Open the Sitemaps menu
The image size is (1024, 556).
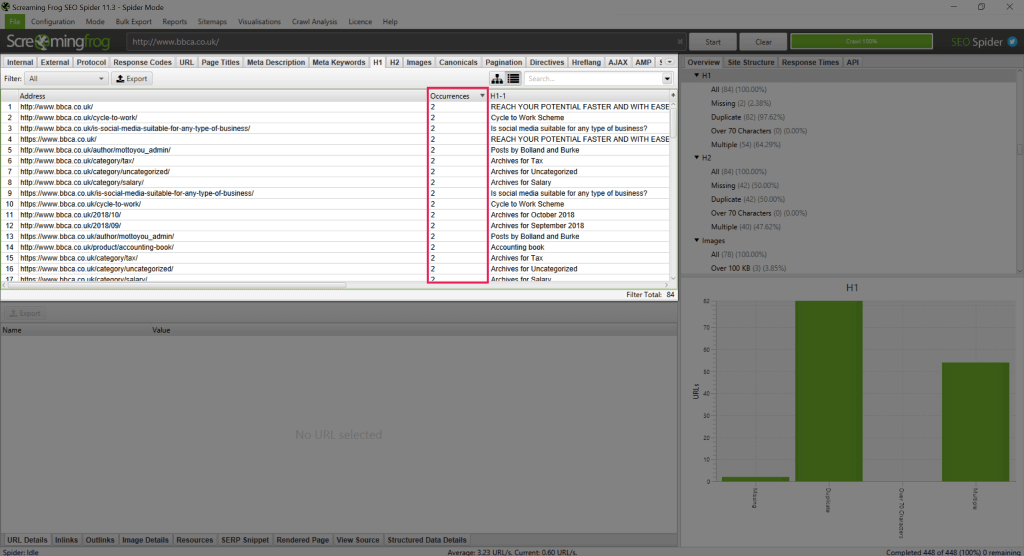(212, 22)
